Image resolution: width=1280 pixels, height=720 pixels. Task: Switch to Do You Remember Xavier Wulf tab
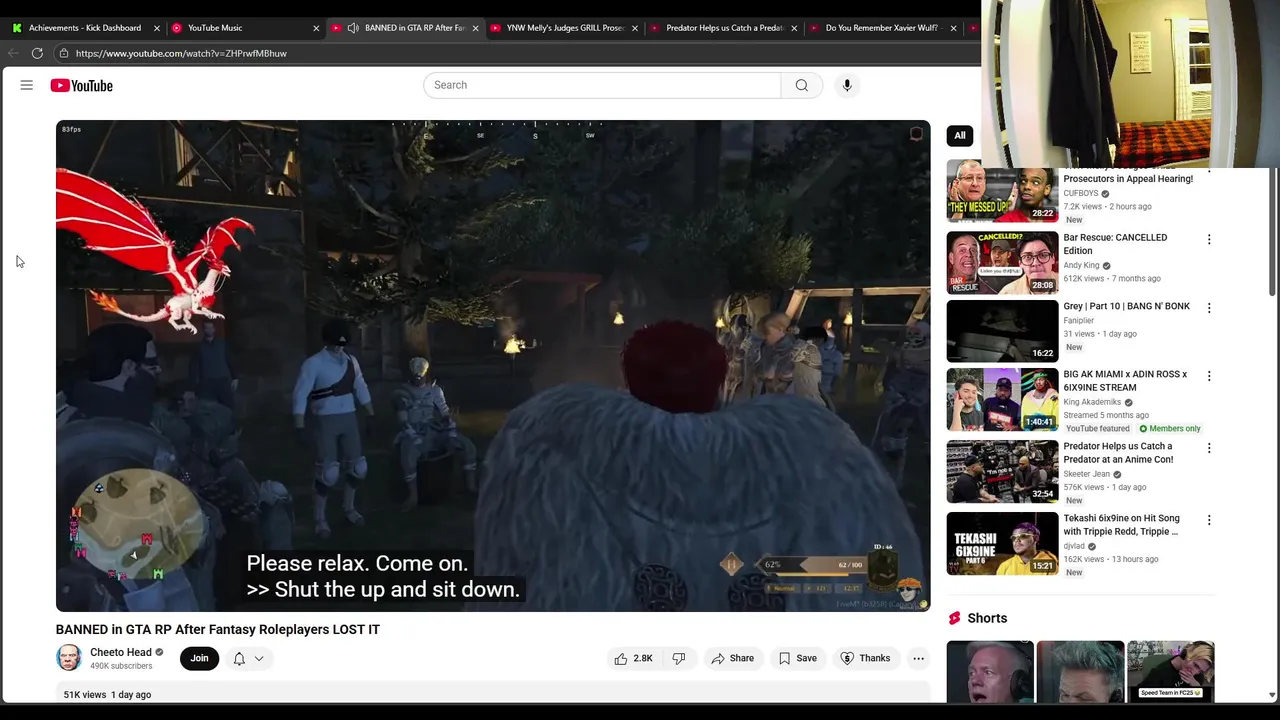[x=882, y=28]
